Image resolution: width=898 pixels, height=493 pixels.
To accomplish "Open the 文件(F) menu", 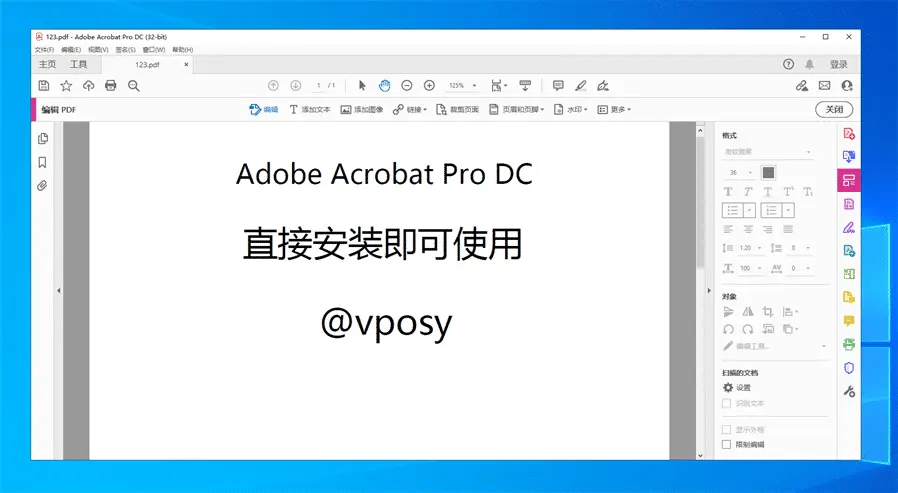I will [x=44, y=49].
